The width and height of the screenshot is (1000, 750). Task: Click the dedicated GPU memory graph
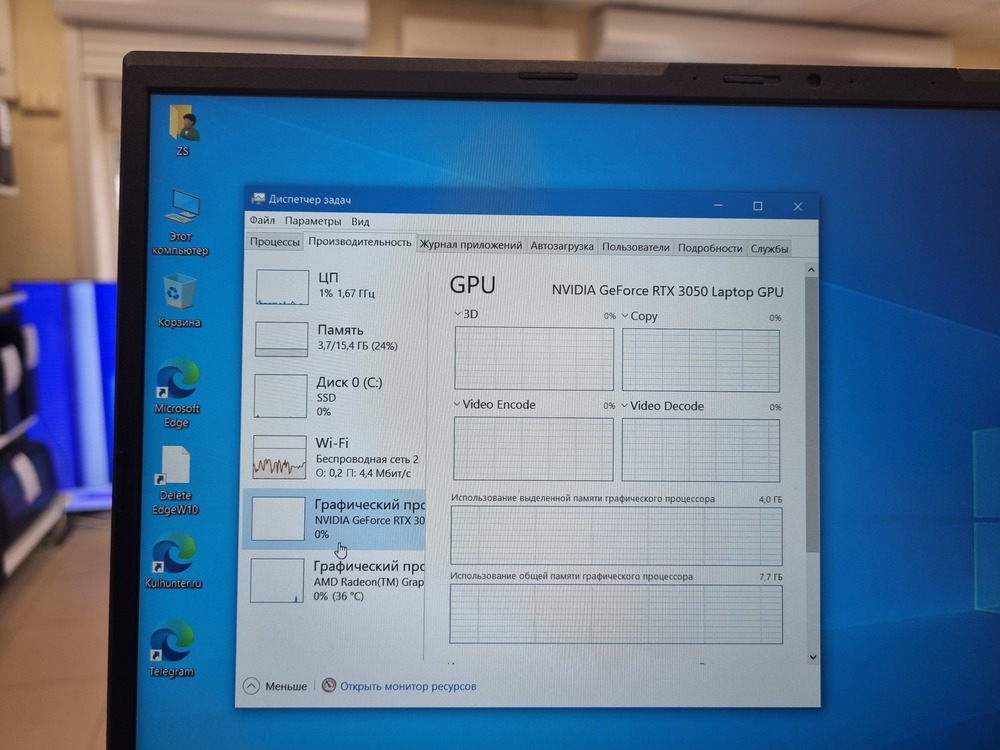pyautogui.click(x=616, y=536)
